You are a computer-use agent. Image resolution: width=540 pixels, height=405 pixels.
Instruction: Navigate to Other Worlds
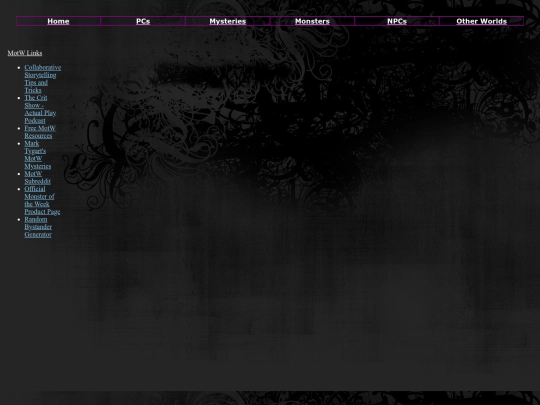pos(481,21)
